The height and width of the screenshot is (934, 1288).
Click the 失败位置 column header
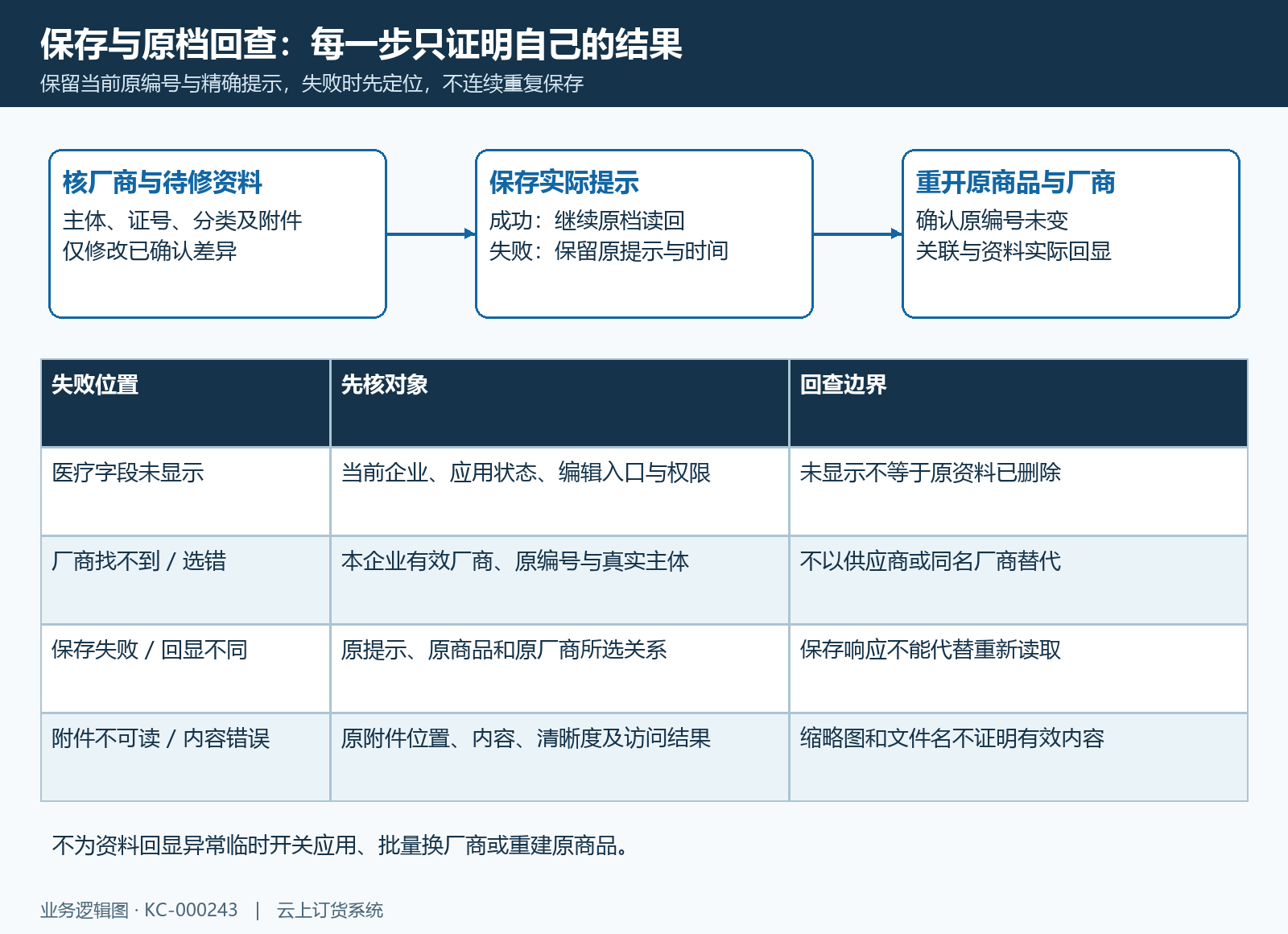tap(186, 403)
